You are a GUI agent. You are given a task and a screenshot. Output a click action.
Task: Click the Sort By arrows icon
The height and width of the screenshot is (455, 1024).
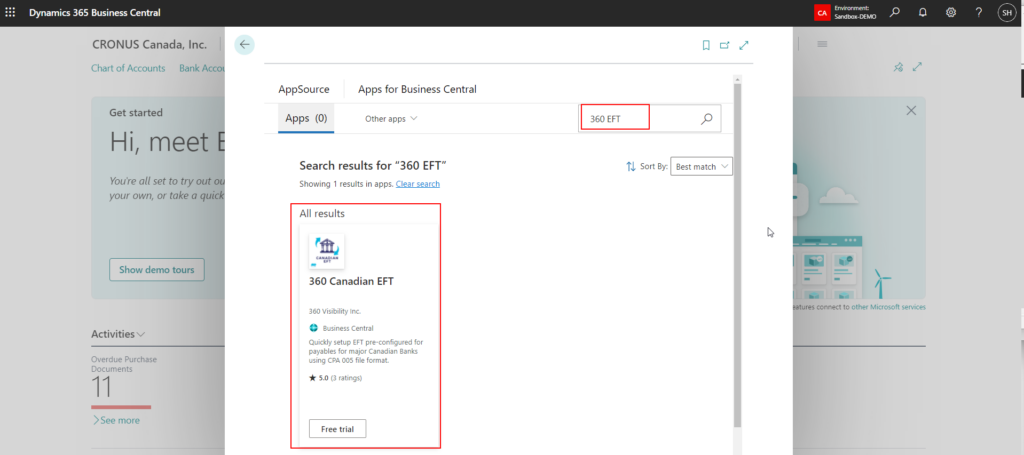click(630, 166)
